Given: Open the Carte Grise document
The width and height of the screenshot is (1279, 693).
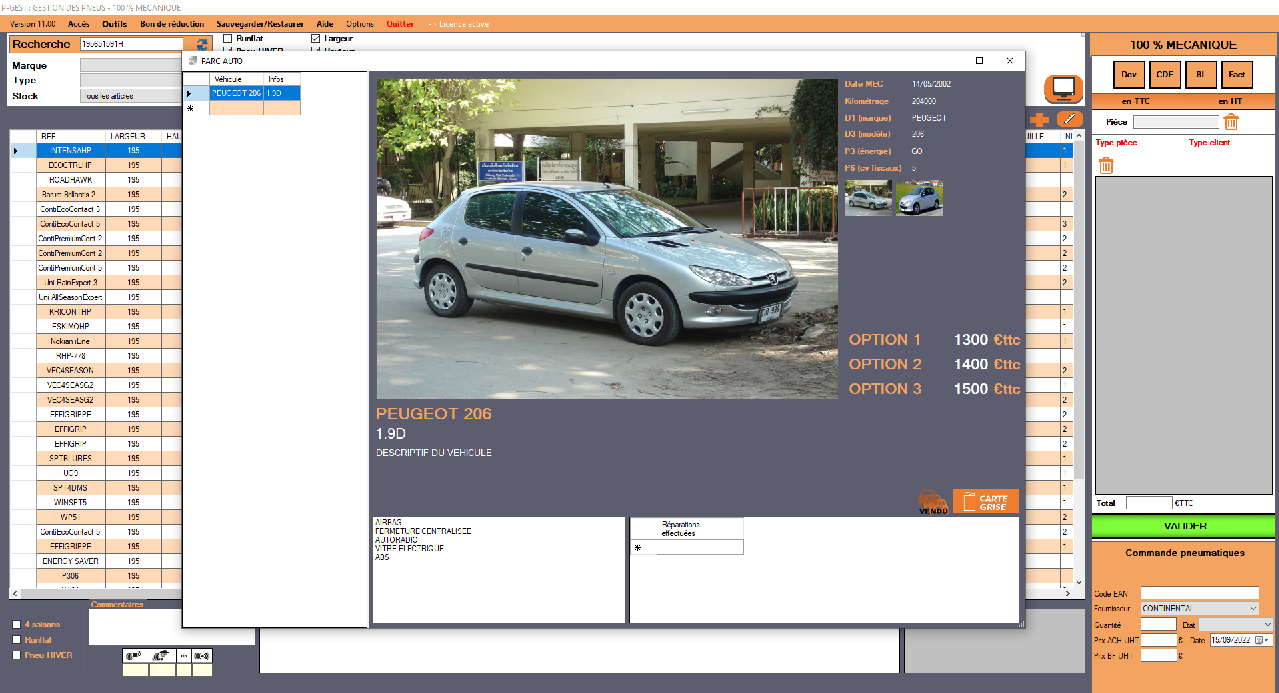Looking at the screenshot, I should tap(985, 501).
